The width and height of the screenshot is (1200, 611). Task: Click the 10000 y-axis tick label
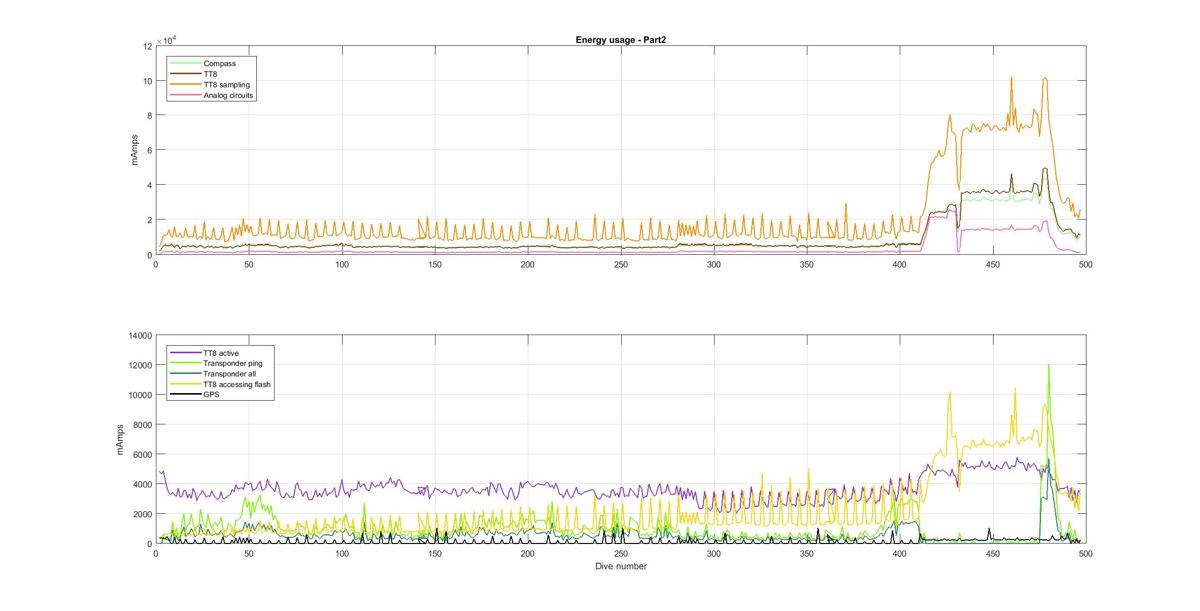[138, 395]
